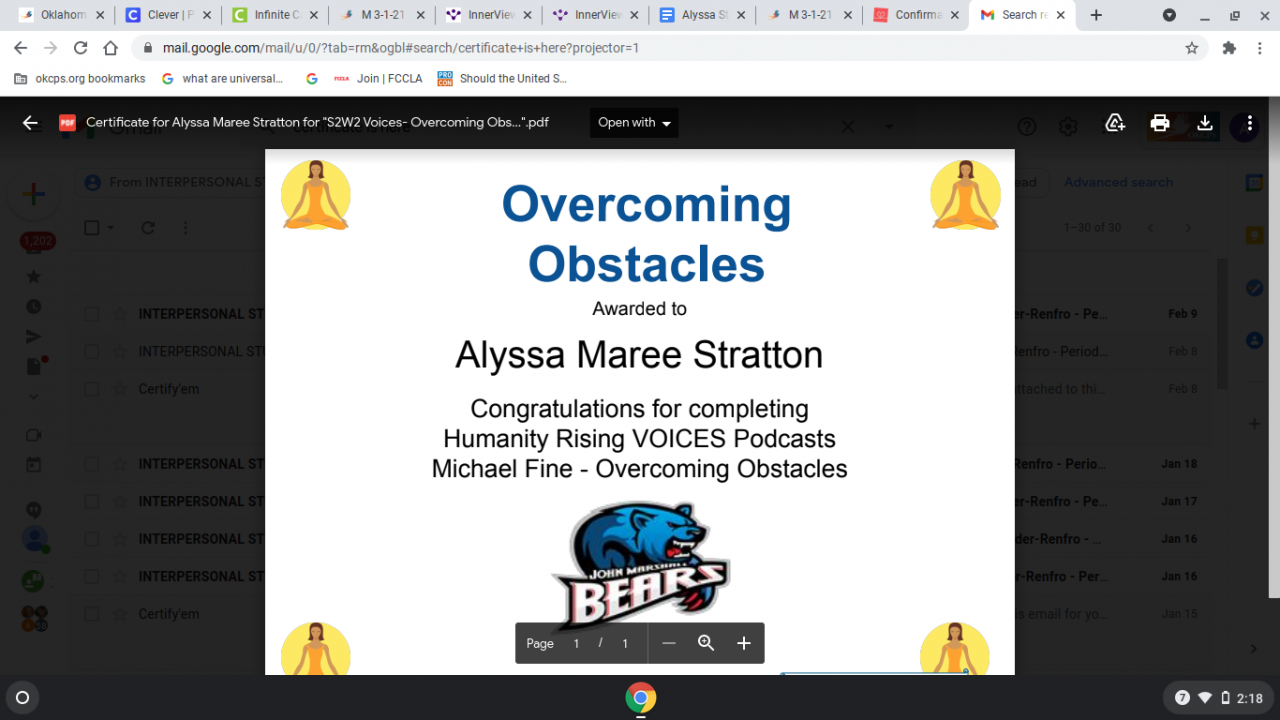Zoom in on the PDF page
1280x720 pixels.
[x=744, y=643]
